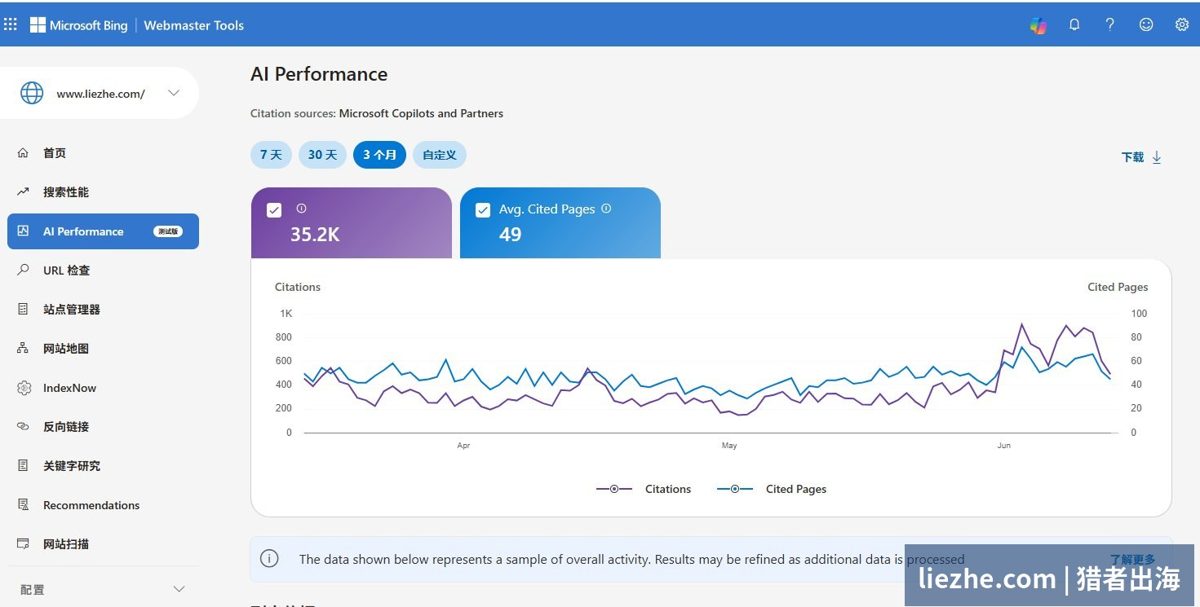Click the 35.2K citations value
Screen dimensions: 1200x607
point(315,234)
